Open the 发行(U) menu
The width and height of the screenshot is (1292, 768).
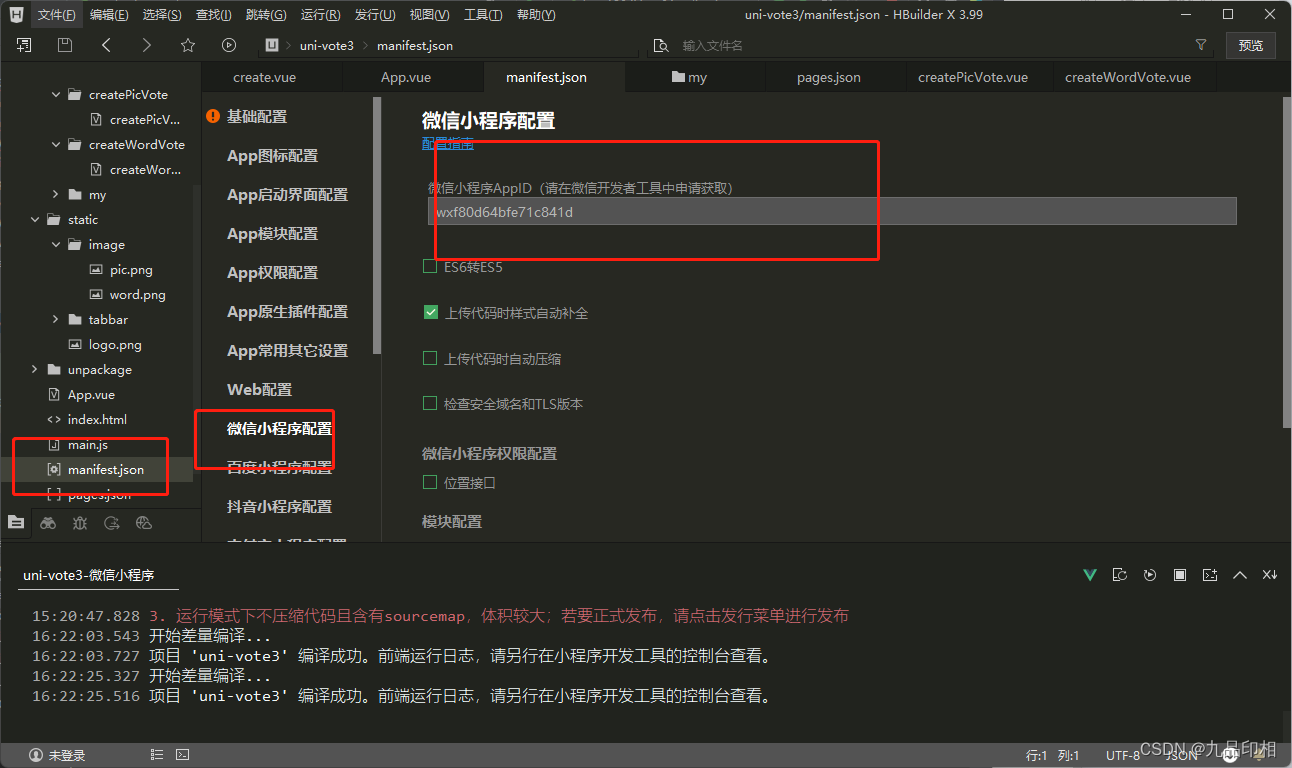tap(375, 15)
